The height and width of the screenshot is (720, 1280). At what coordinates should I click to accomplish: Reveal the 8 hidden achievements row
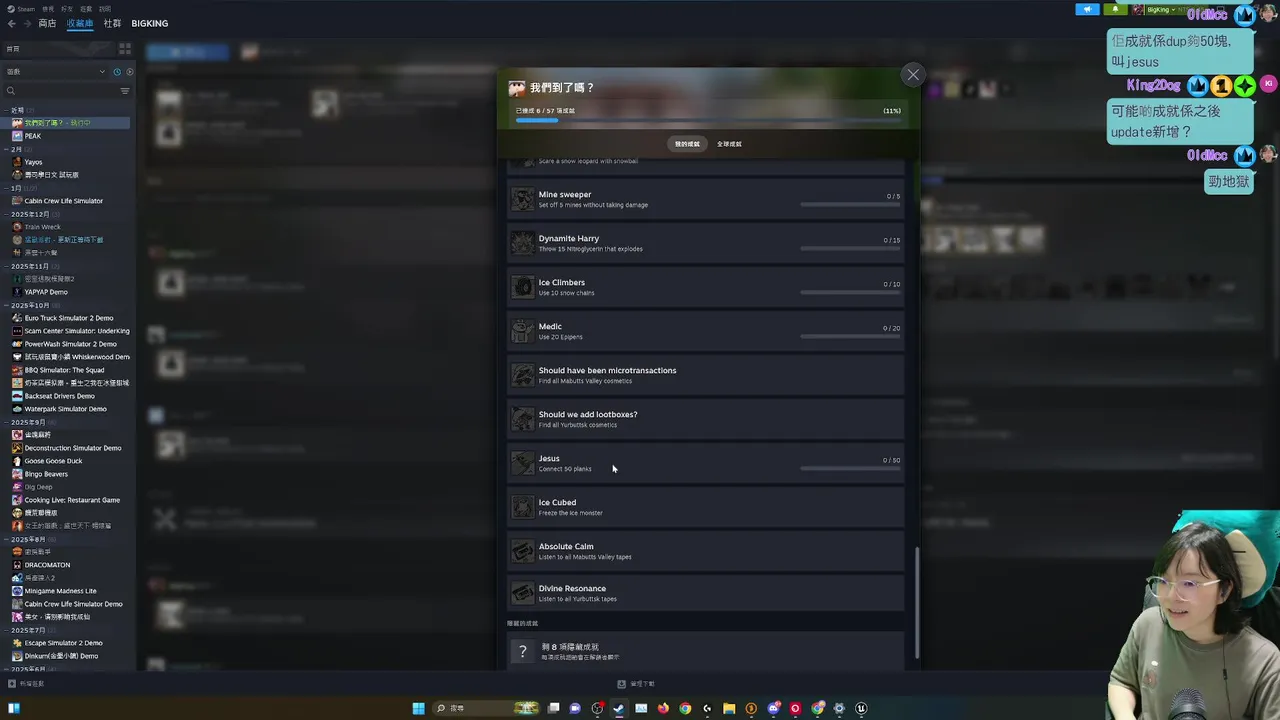coord(706,651)
